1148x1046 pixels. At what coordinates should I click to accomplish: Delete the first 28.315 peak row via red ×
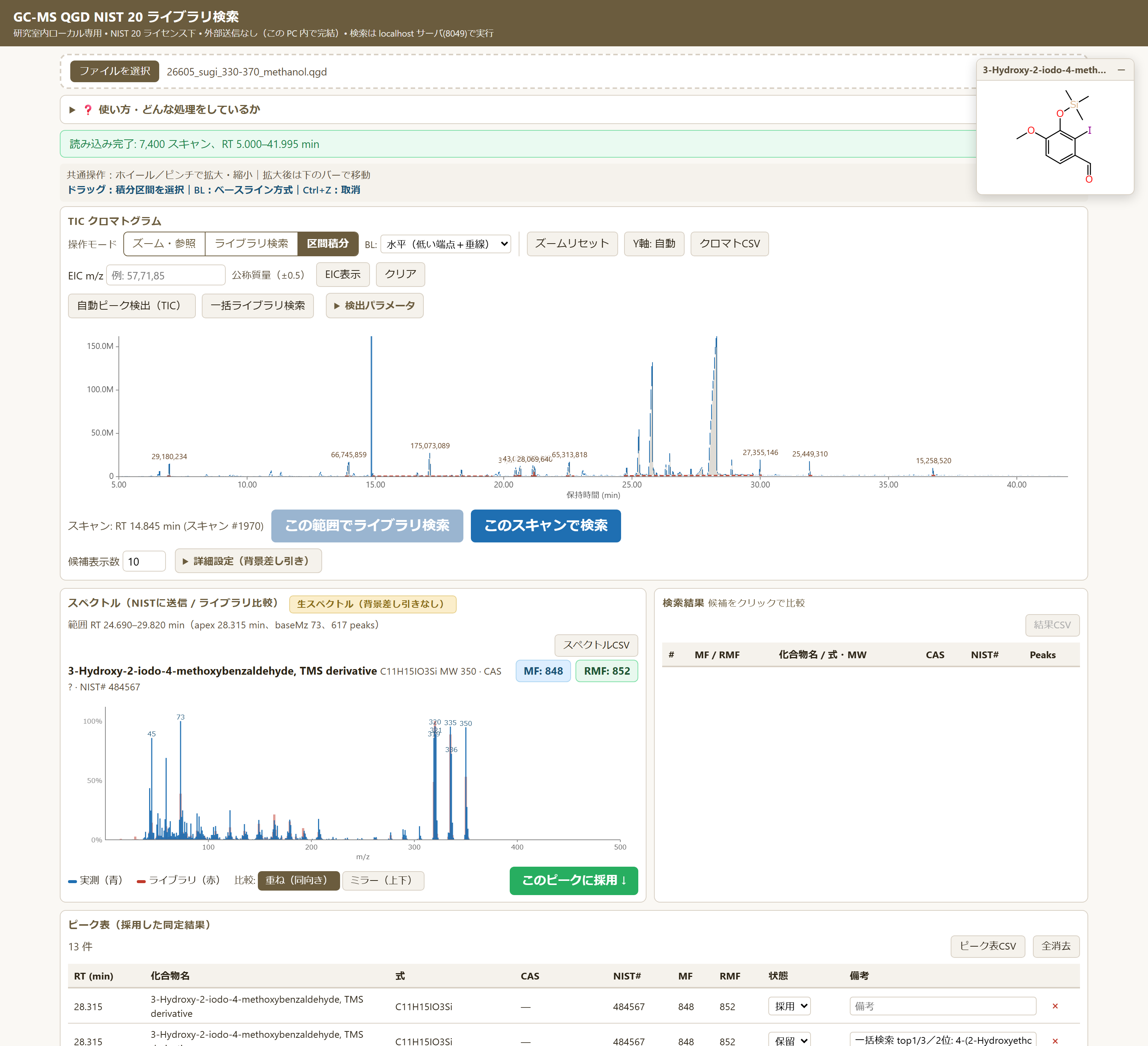click(1055, 1006)
